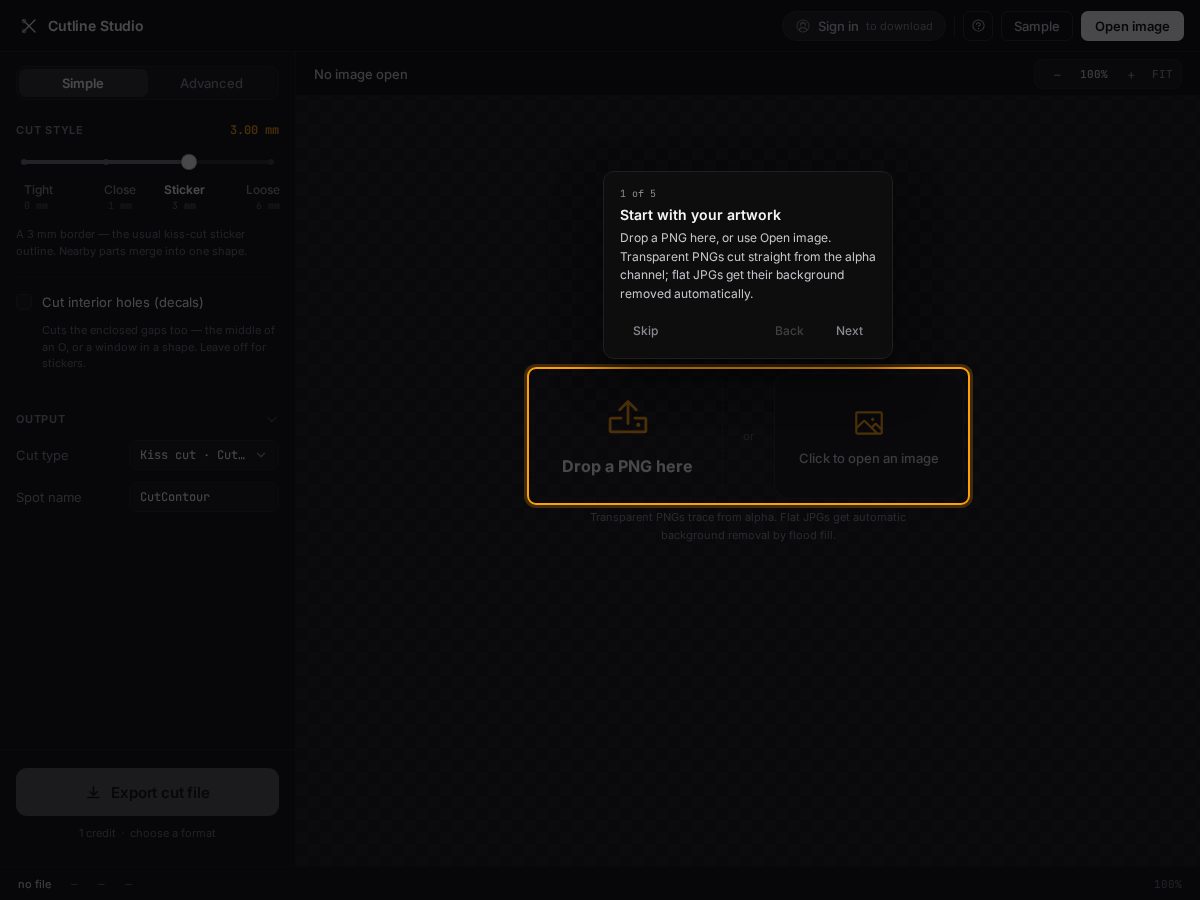
Task: Click the Cut style slider thumb
Action: 189,162
